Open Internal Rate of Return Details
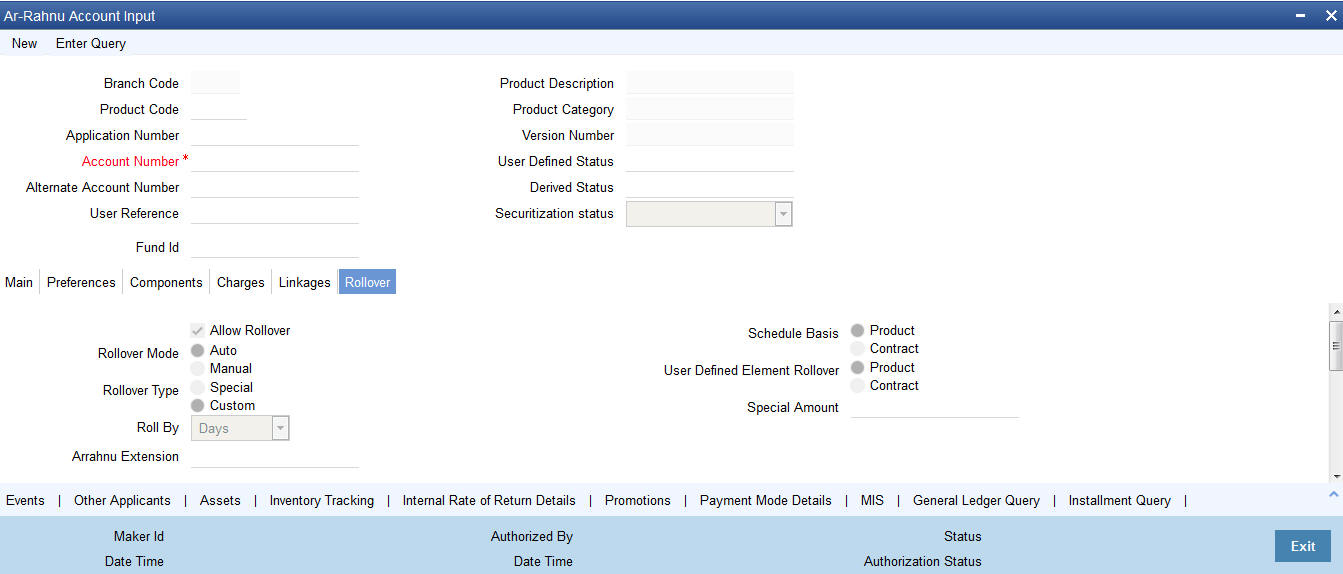Image resolution: width=1343 pixels, height=574 pixels. 489,500
